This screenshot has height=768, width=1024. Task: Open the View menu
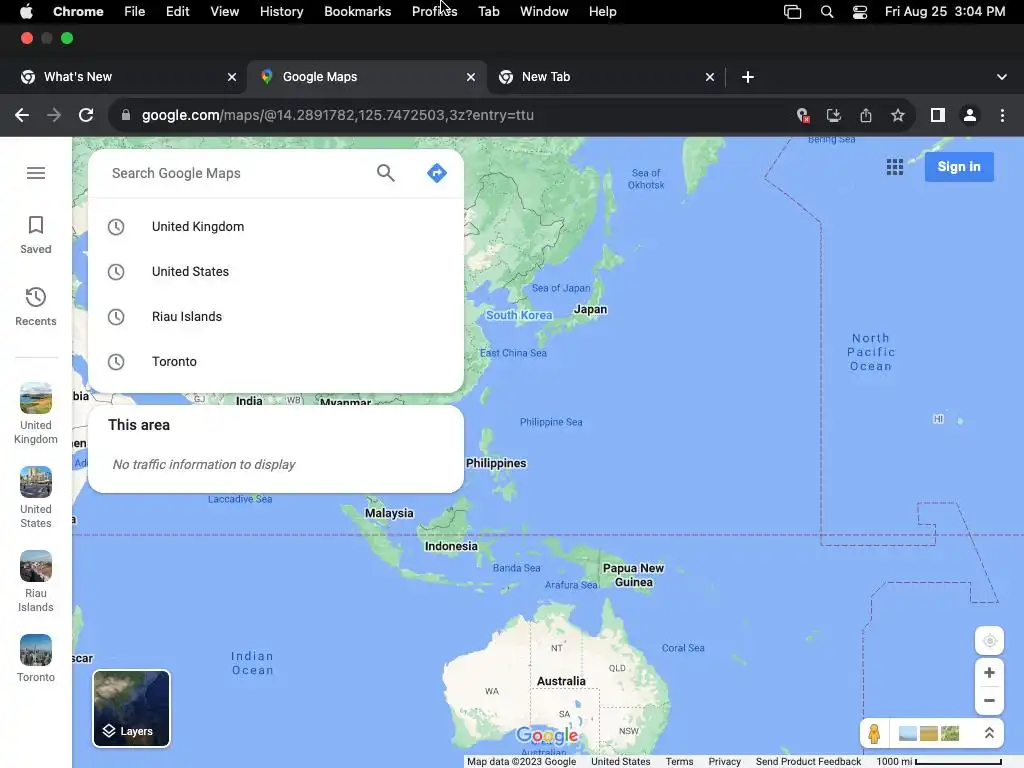click(225, 12)
